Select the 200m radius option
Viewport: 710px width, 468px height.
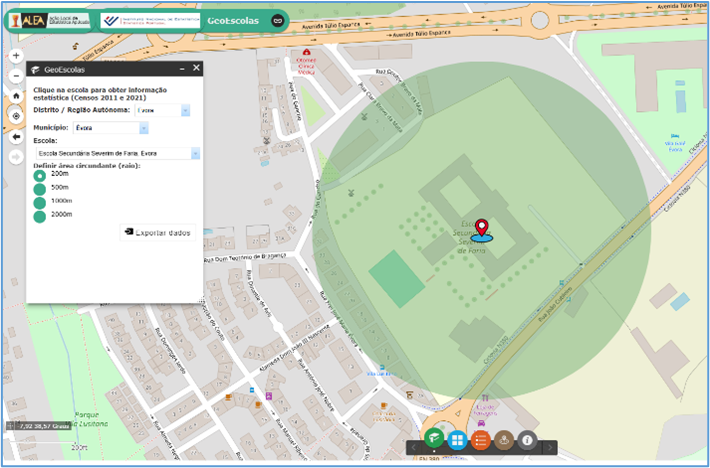[x=40, y=175]
